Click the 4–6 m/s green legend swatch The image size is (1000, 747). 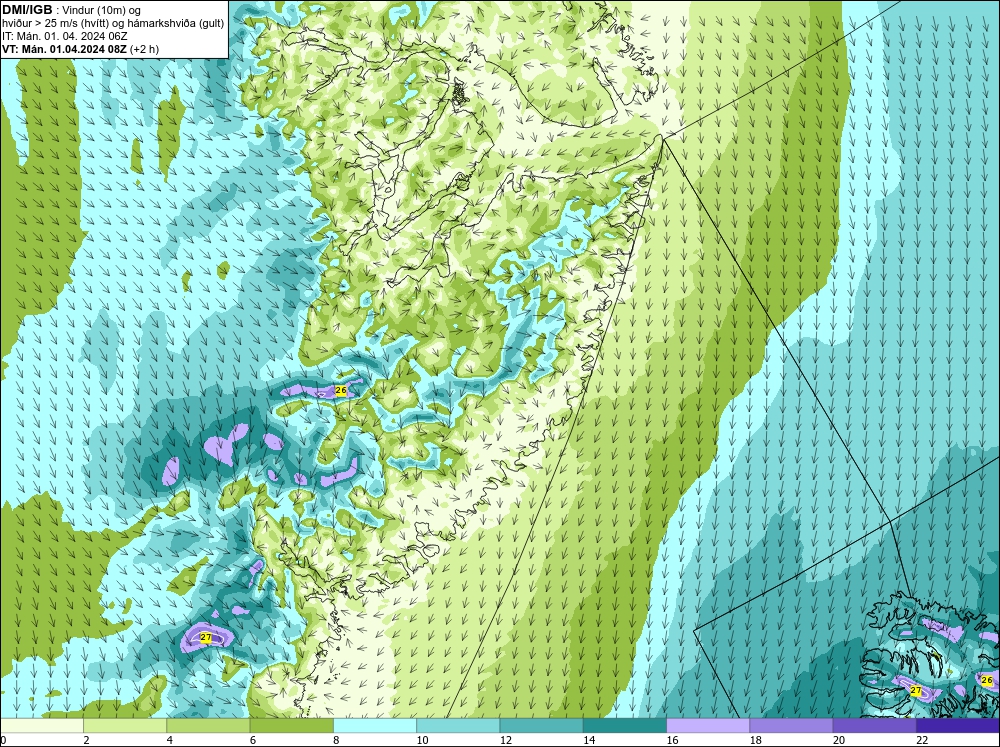[x=208, y=725]
